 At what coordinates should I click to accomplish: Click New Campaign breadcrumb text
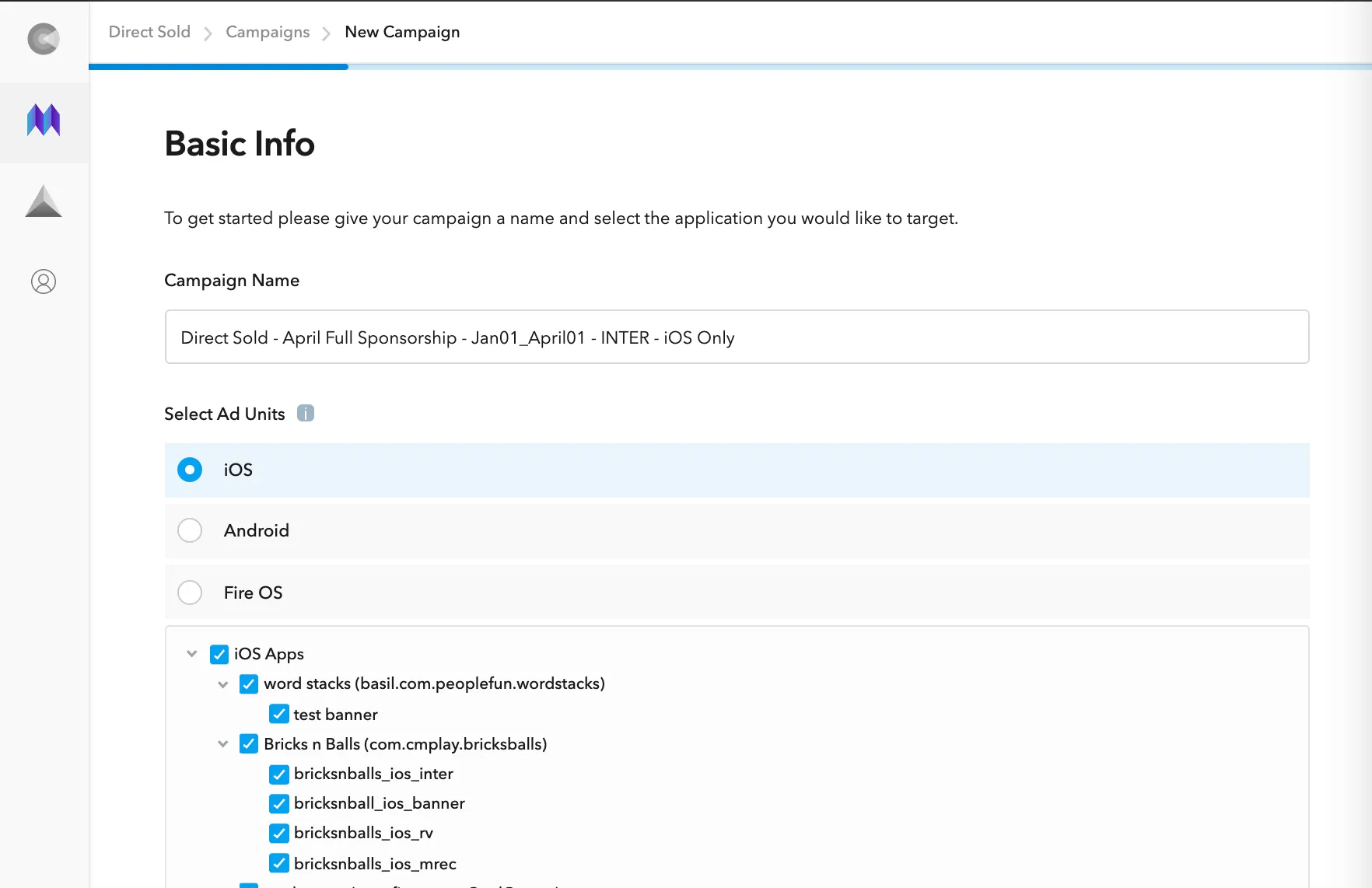tap(402, 32)
